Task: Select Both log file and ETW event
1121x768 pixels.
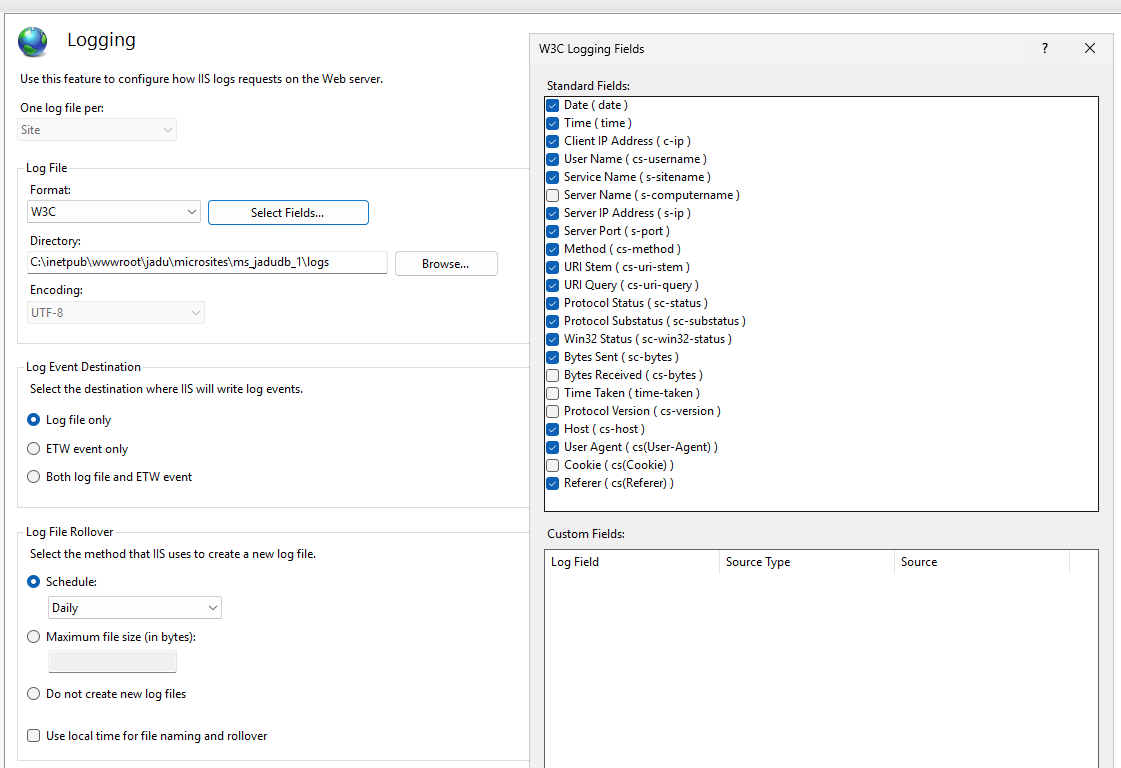Action: click(34, 476)
